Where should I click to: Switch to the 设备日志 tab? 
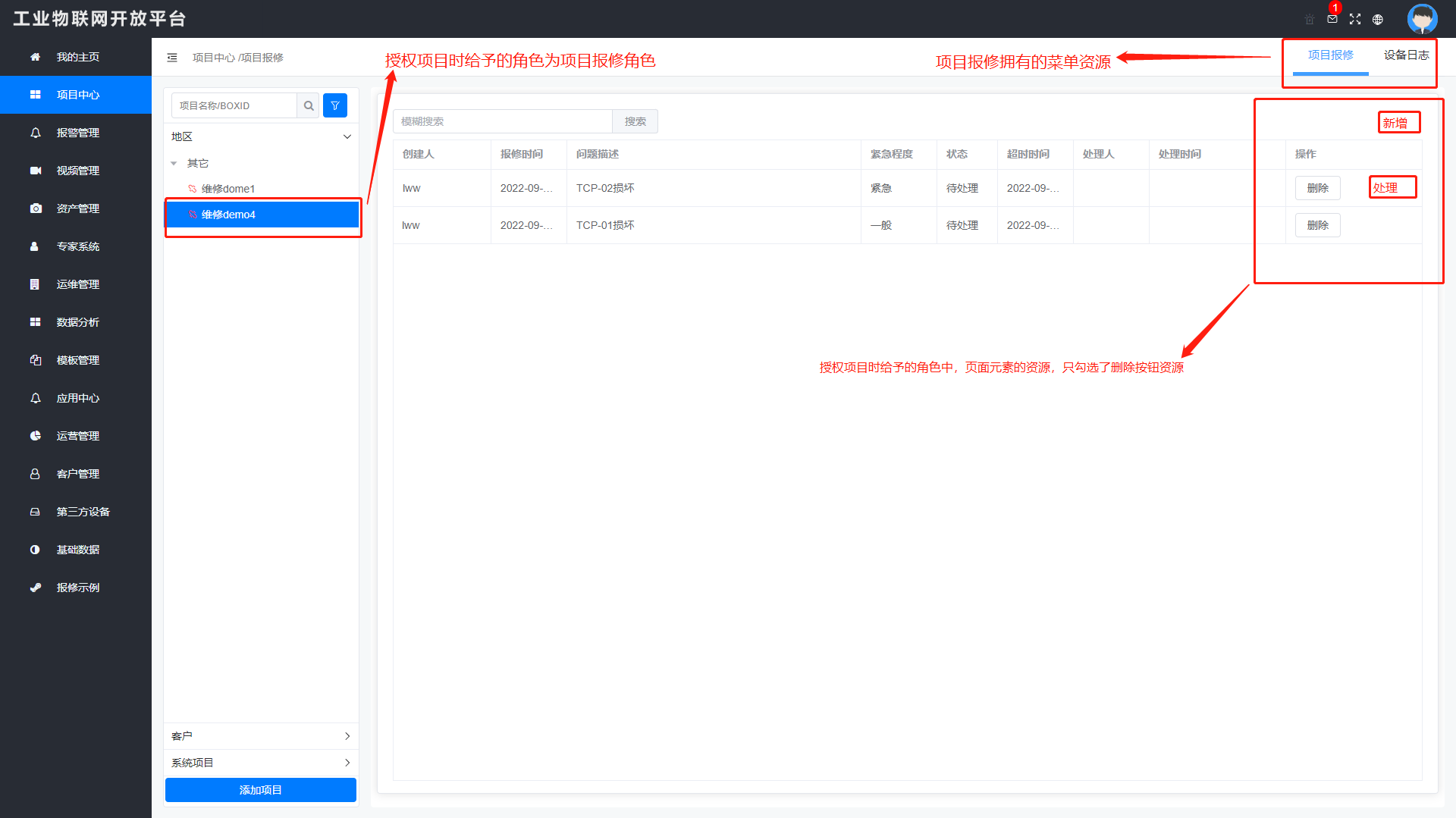(x=1406, y=55)
